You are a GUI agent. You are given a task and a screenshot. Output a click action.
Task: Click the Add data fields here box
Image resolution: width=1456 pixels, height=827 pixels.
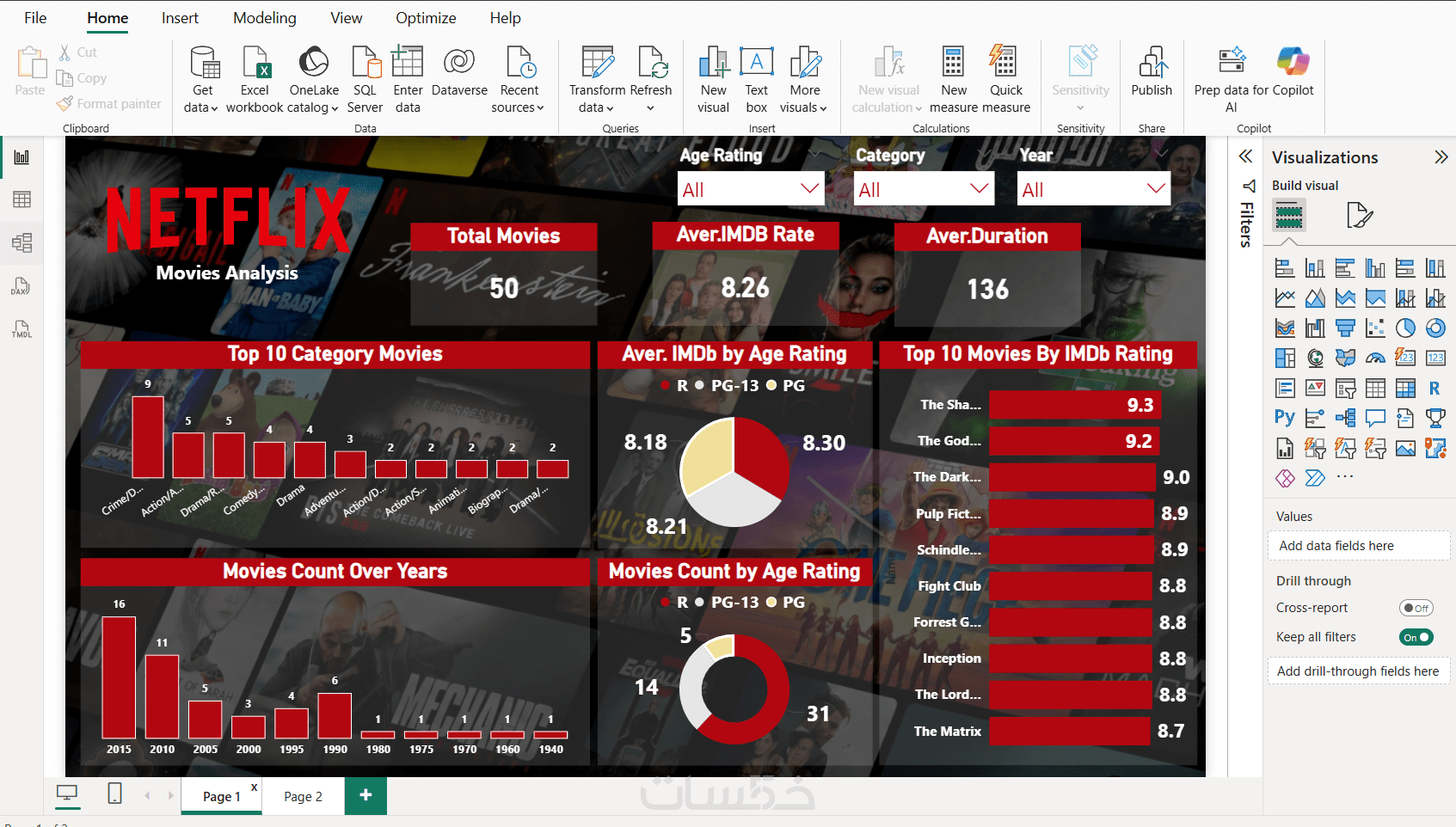tap(1358, 546)
